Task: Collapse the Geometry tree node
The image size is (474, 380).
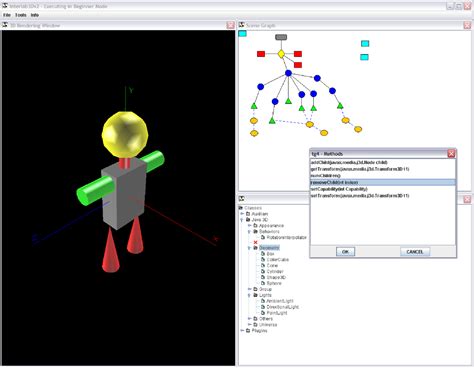Action: (249, 248)
